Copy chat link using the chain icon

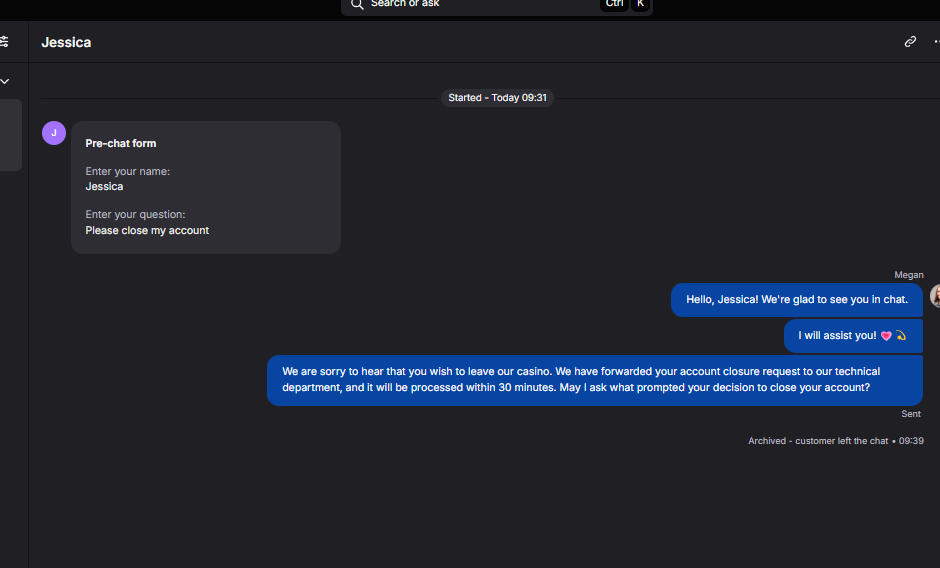[910, 41]
